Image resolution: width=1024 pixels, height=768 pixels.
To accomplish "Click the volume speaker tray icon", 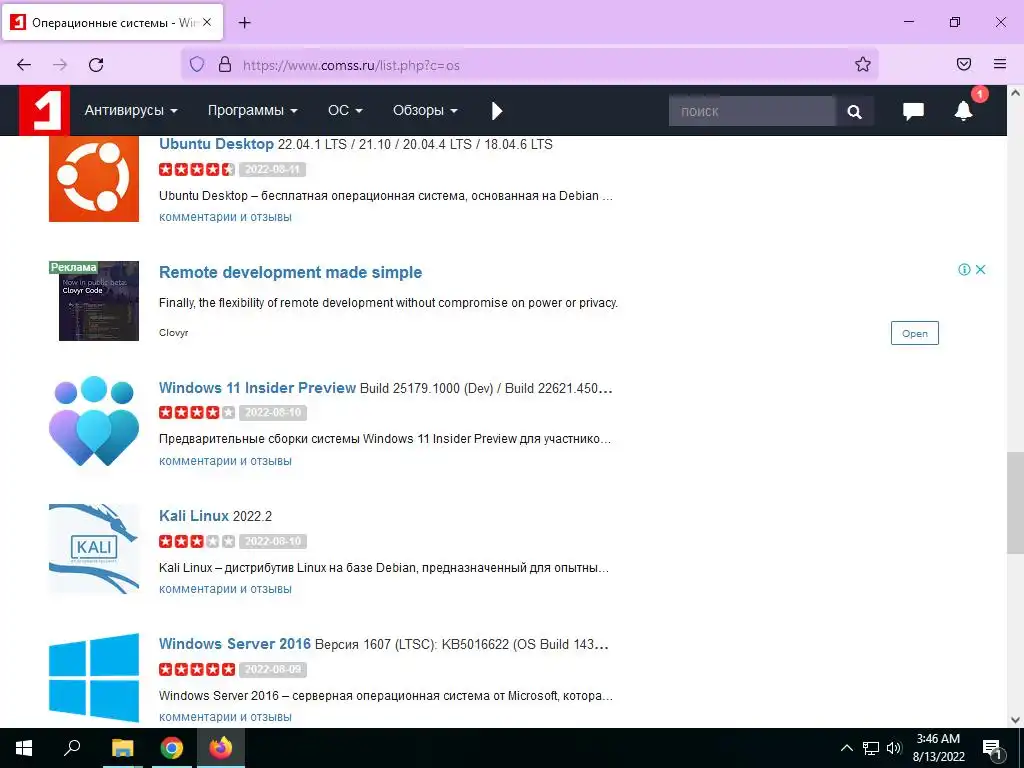I will coord(894,748).
